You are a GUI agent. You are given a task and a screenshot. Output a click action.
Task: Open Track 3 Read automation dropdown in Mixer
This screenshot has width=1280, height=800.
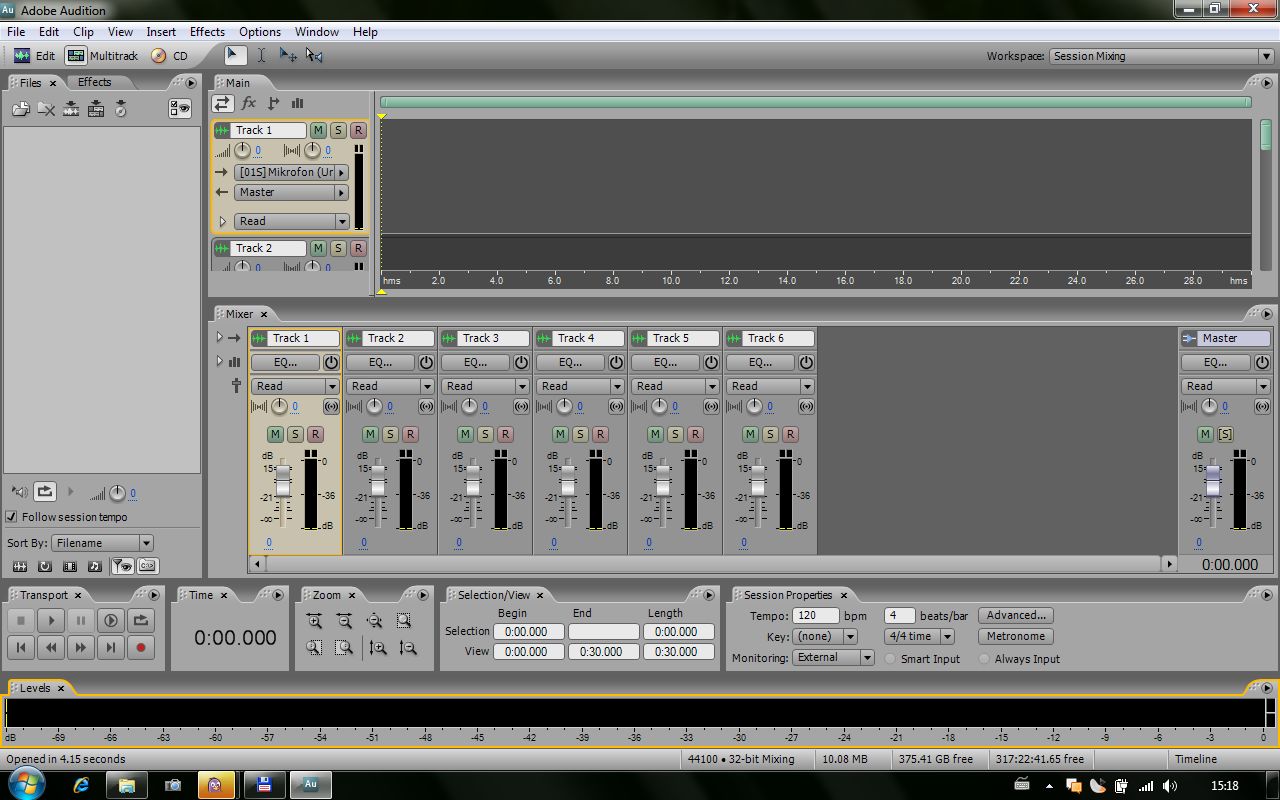click(x=485, y=386)
